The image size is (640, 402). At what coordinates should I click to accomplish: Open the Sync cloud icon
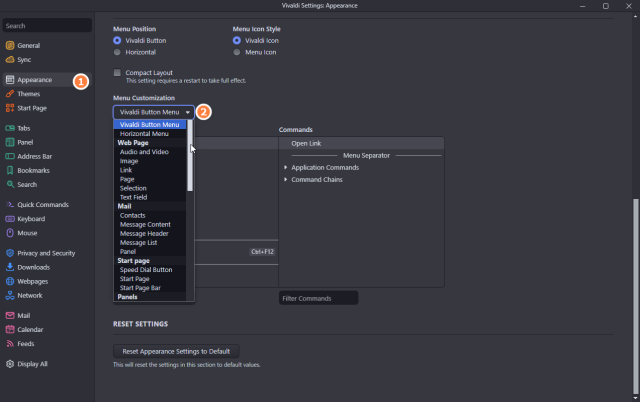[10, 60]
